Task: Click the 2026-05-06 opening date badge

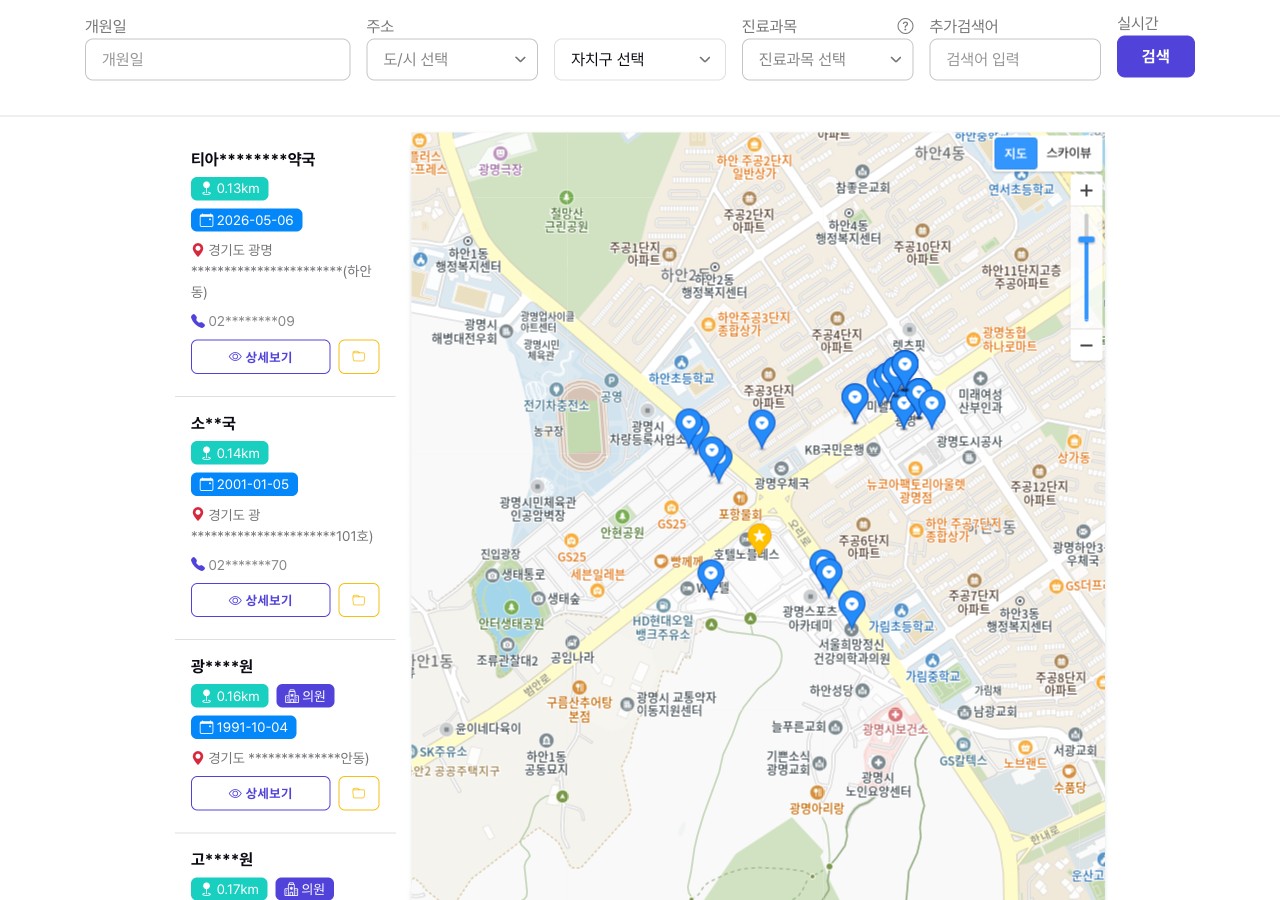Action: (x=247, y=220)
